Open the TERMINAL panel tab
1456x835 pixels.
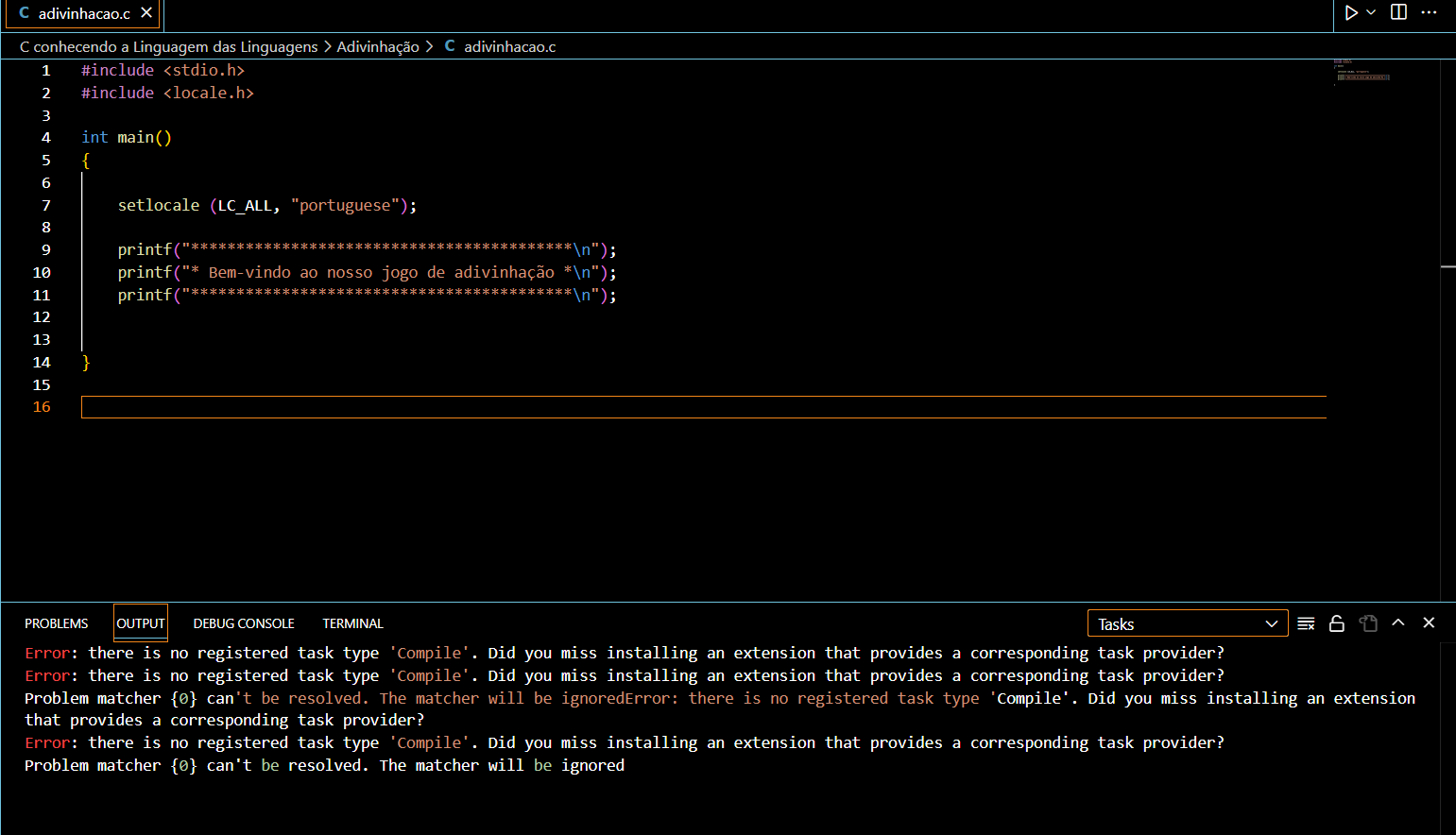coord(352,623)
